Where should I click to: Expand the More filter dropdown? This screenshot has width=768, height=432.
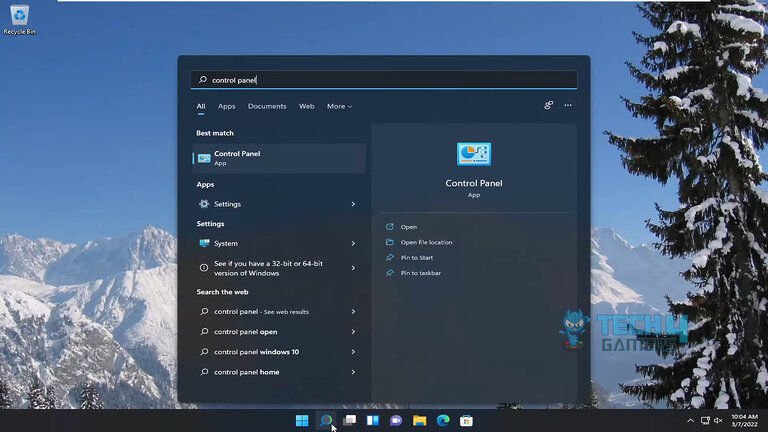[339, 106]
